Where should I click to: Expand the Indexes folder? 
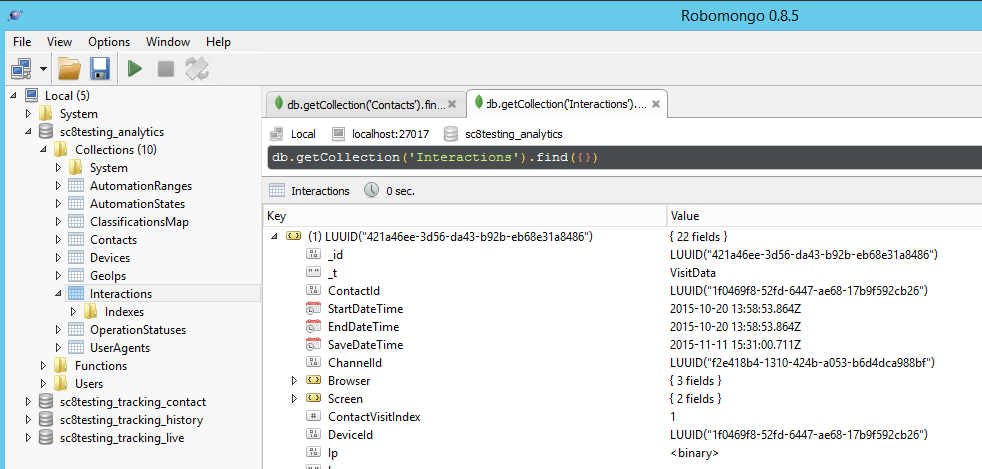[73, 312]
